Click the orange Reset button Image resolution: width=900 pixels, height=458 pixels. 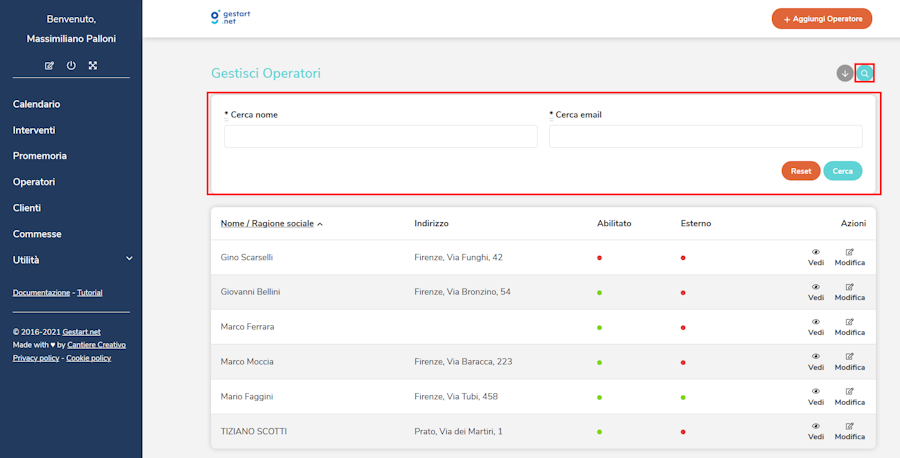coord(800,171)
